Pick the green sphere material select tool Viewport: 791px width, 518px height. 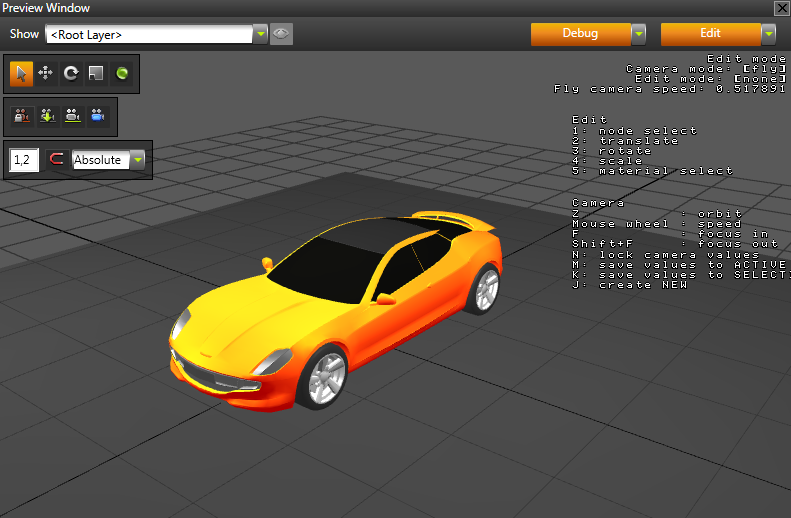(x=122, y=73)
